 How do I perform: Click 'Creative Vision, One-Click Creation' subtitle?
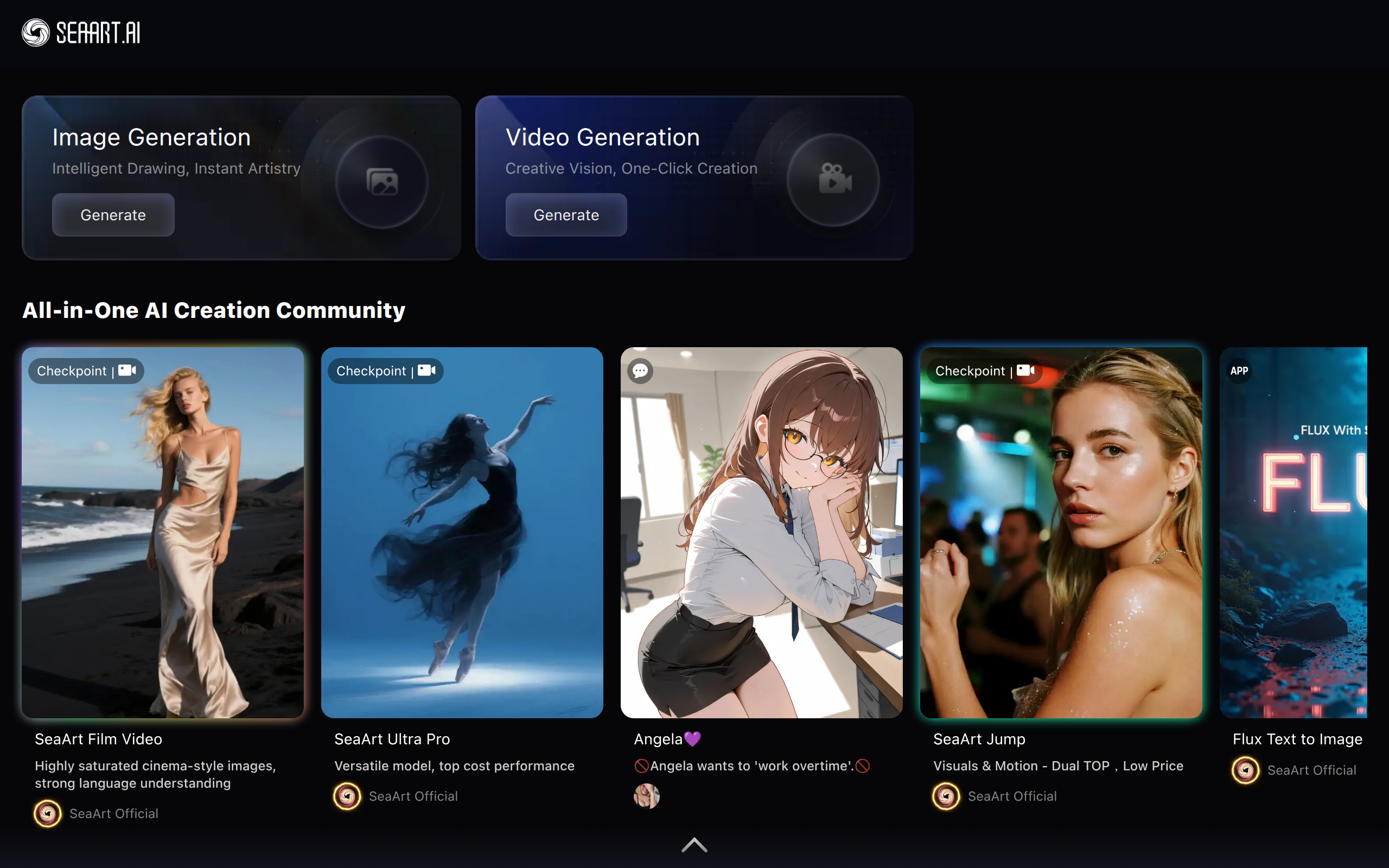pyautogui.click(x=632, y=168)
